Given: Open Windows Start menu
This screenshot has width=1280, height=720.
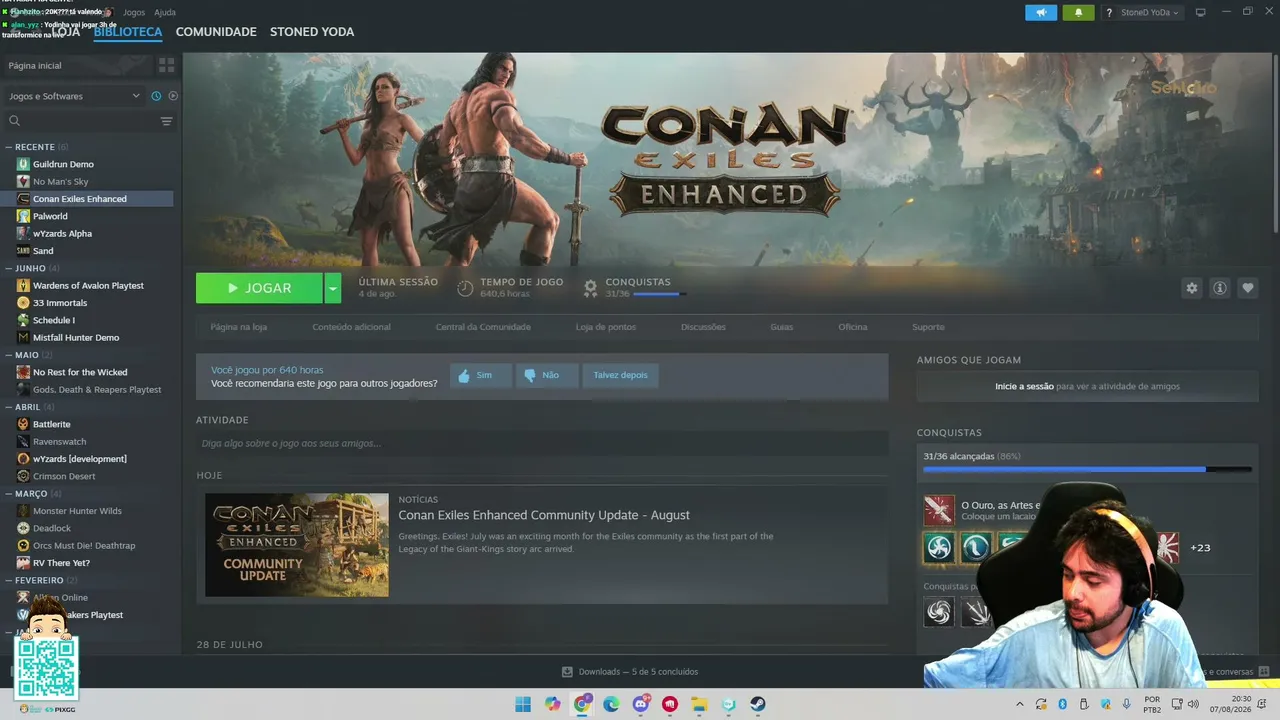Looking at the screenshot, I should (x=523, y=704).
